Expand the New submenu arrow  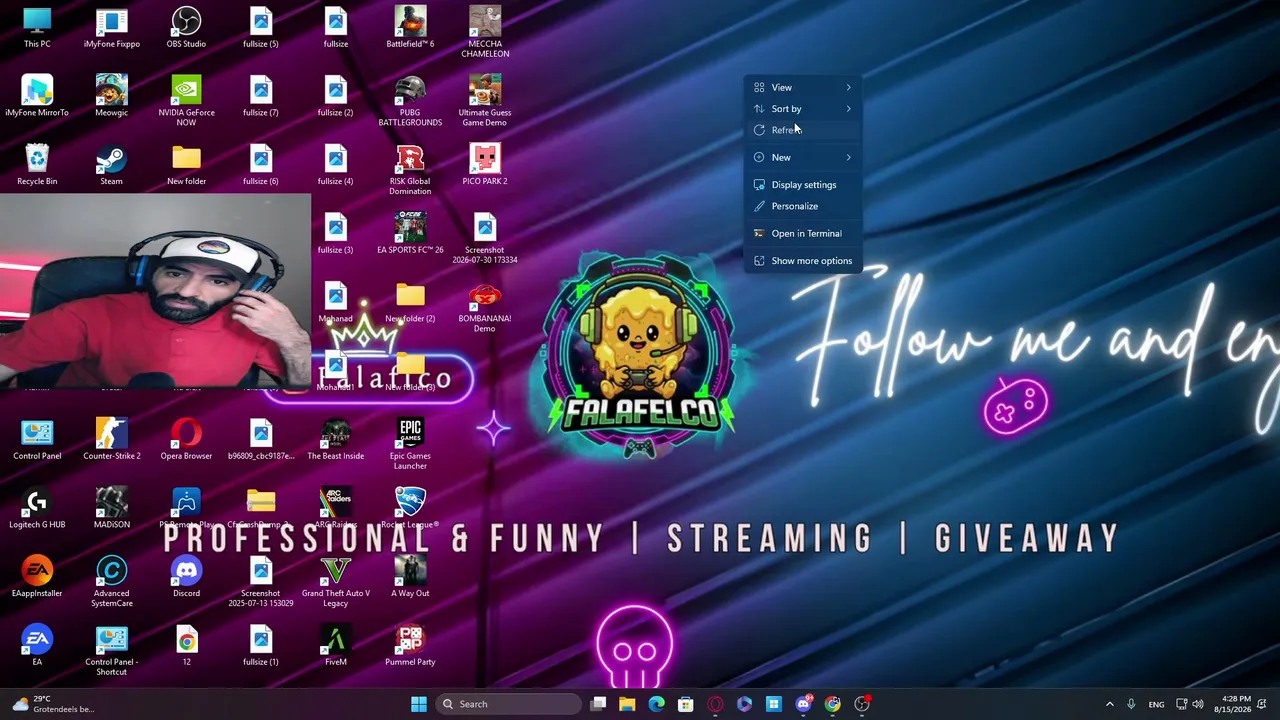pos(849,157)
